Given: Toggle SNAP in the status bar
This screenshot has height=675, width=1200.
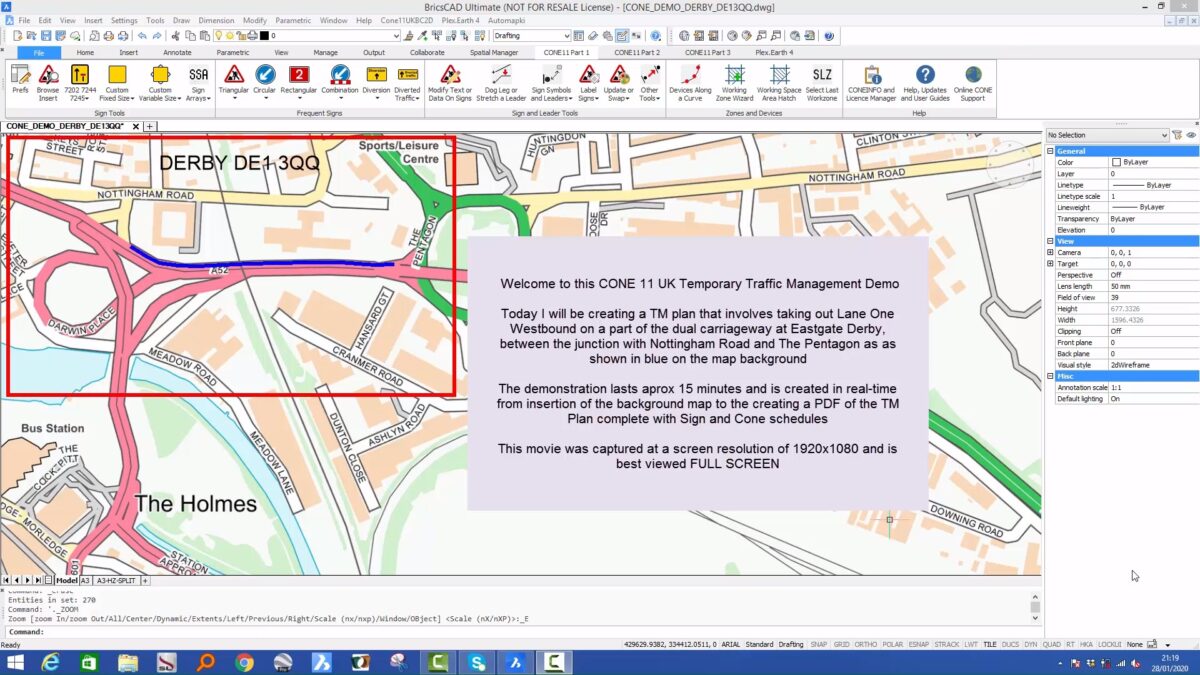Looking at the screenshot, I should pyautogui.click(x=819, y=645).
